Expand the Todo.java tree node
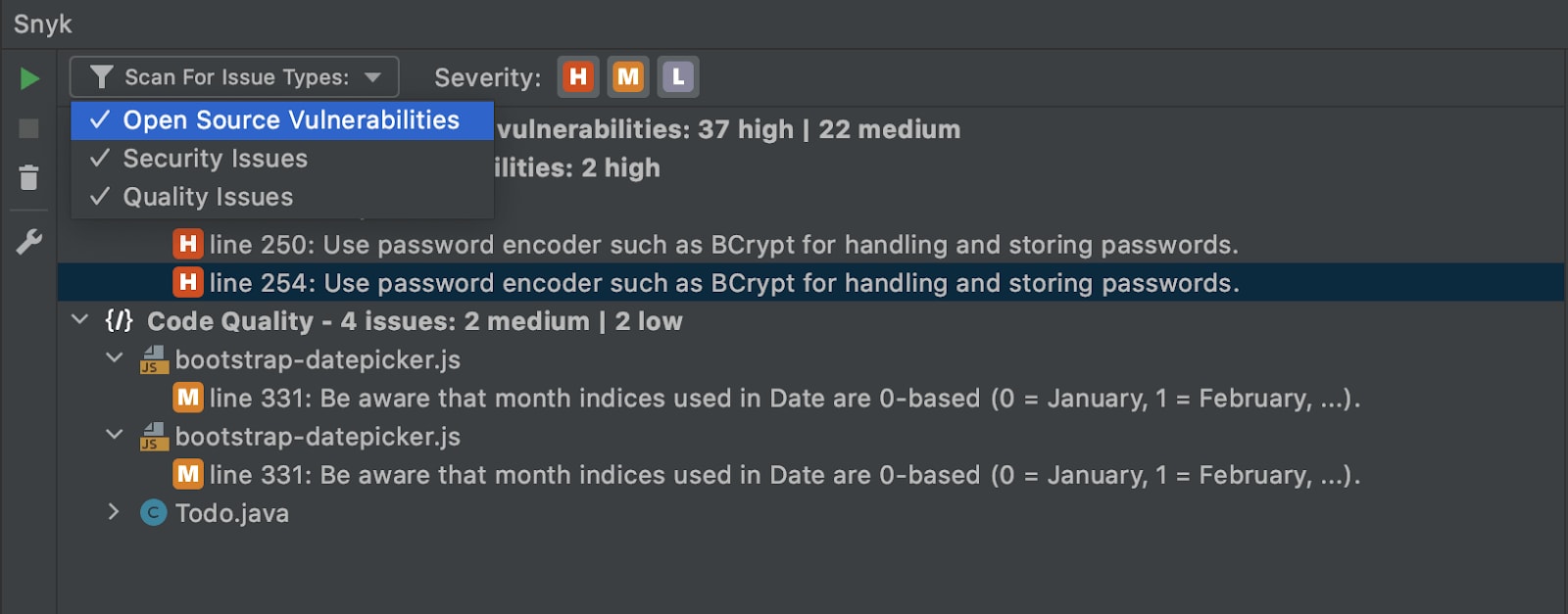1568x614 pixels. pyautogui.click(x=114, y=512)
